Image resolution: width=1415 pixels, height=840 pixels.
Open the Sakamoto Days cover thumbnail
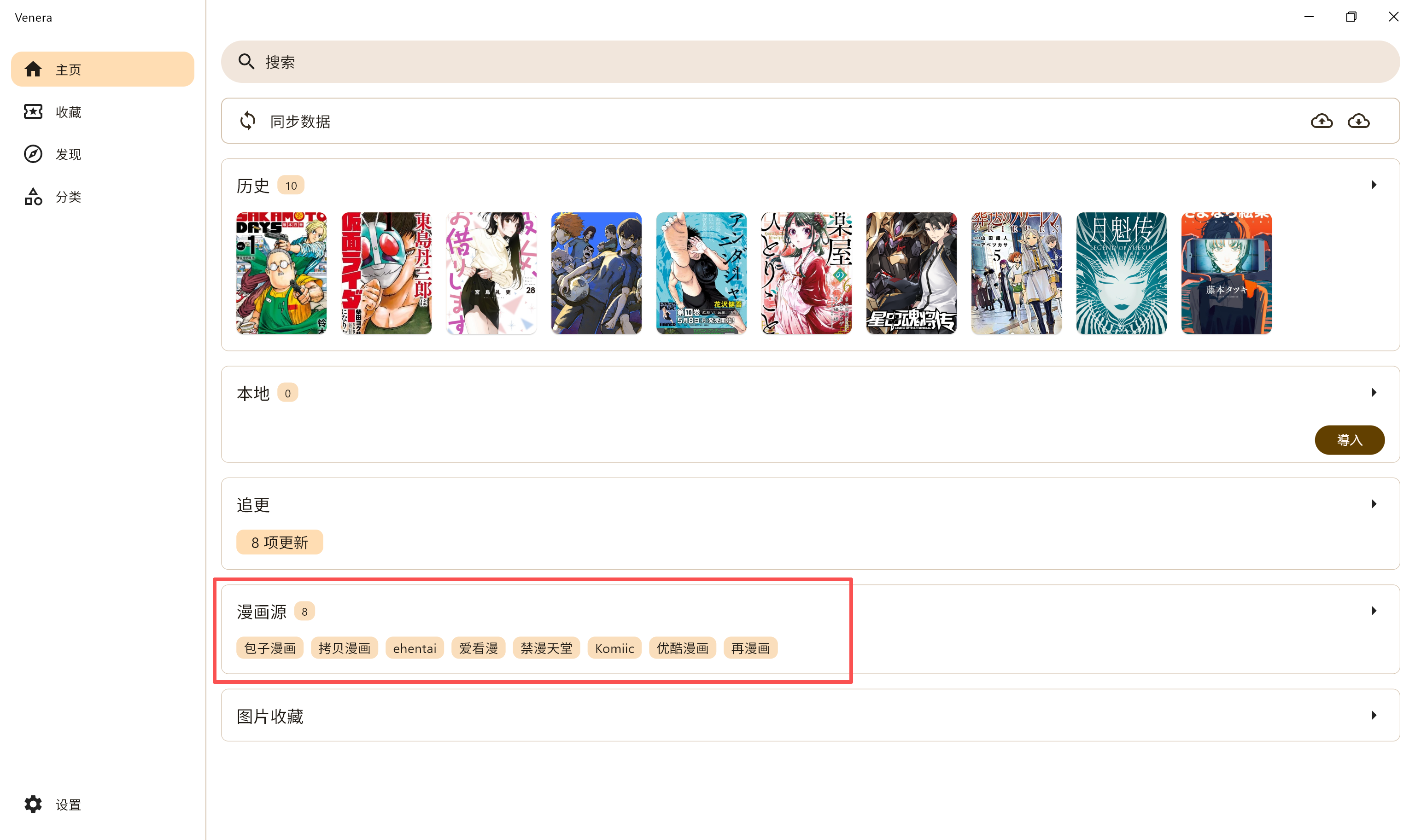tap(281, 274)
